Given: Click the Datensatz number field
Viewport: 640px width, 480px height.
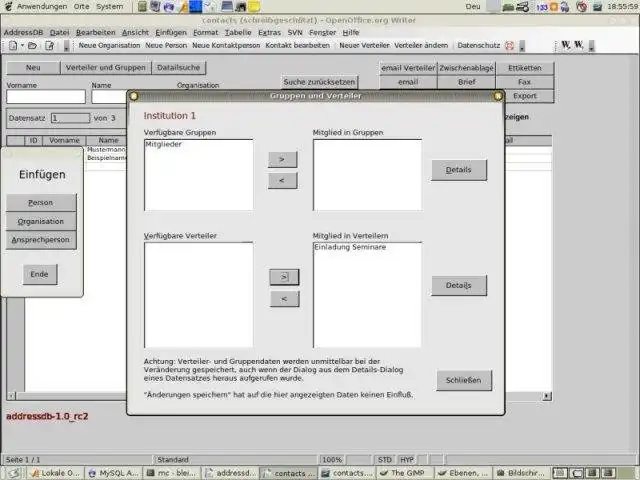Looking at the screenshot, I should [x=70, y=118].
